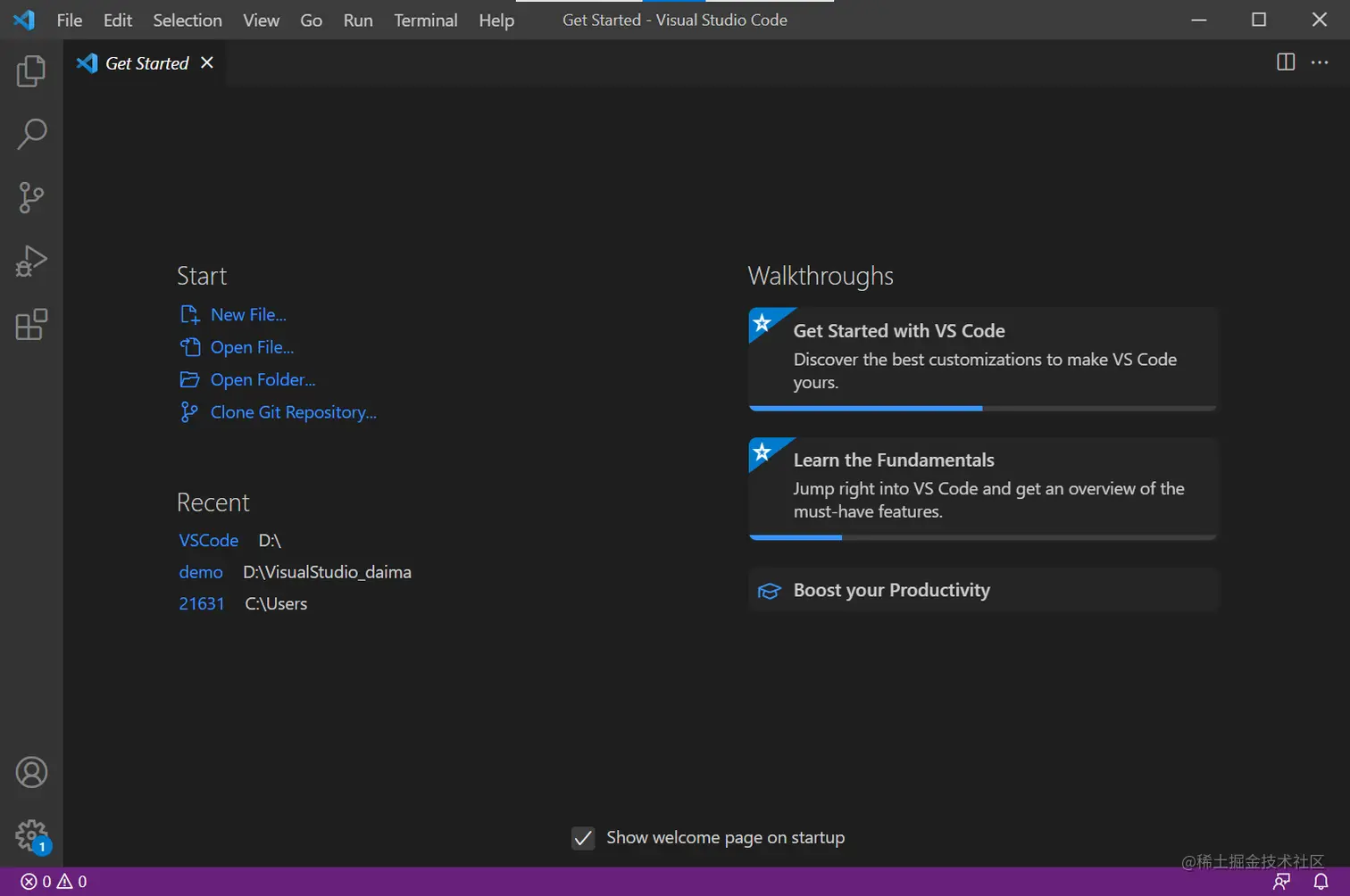Open the Manage gear icon
The image size is (1350, 896).
click(x=32, y=836)
